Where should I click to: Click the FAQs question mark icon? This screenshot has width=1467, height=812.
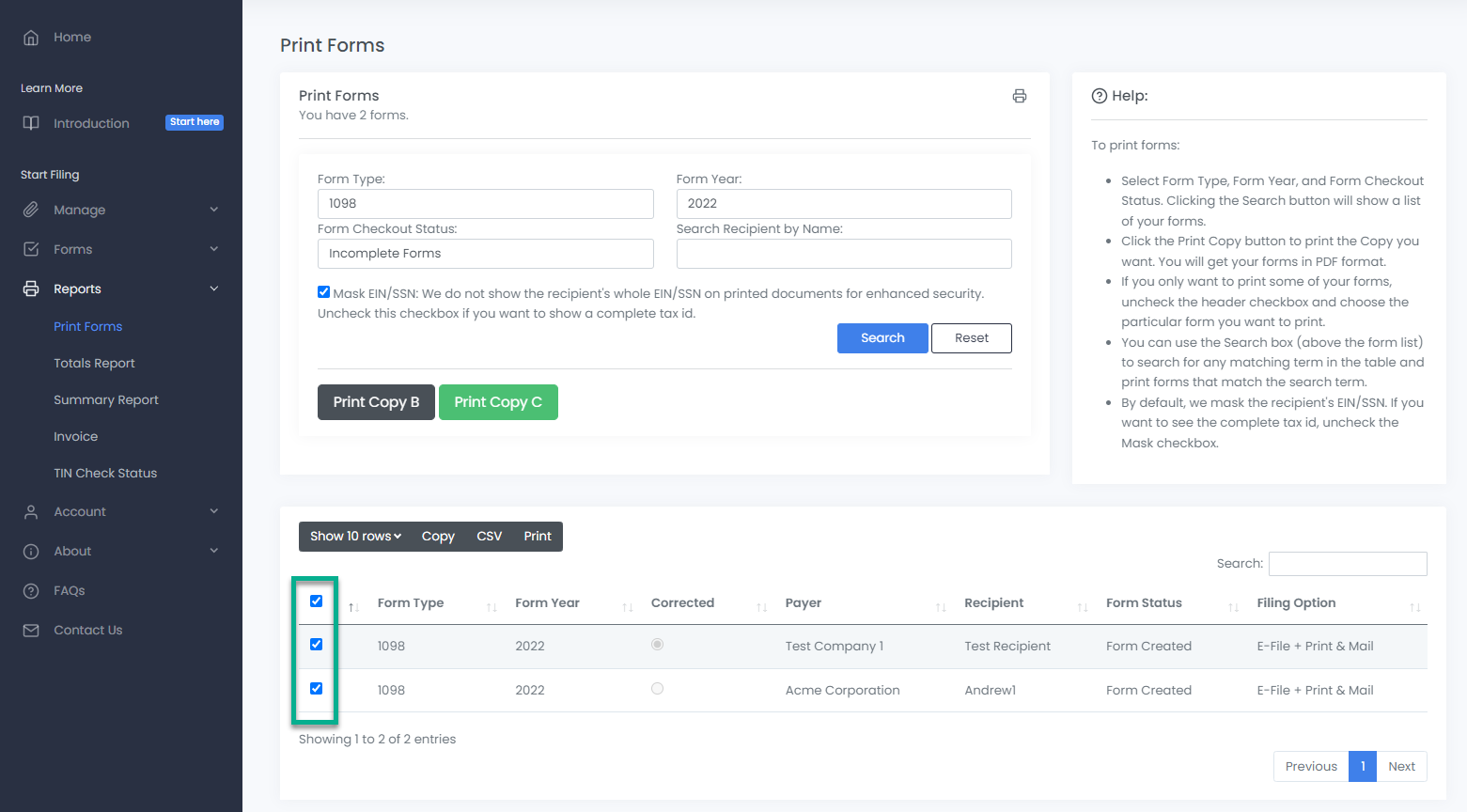click(31, 591)
